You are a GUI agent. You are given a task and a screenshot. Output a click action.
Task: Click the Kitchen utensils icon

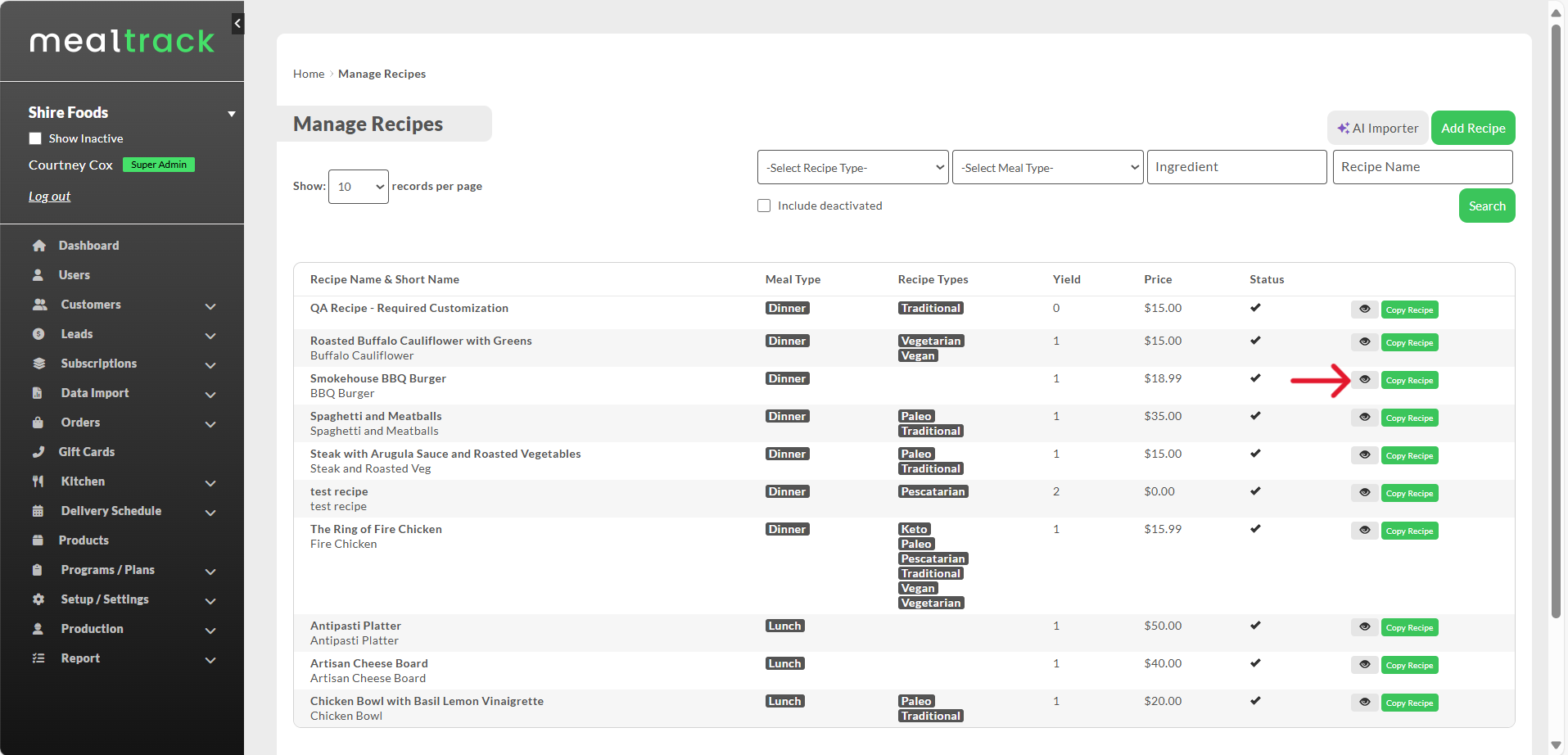[38, 481]
